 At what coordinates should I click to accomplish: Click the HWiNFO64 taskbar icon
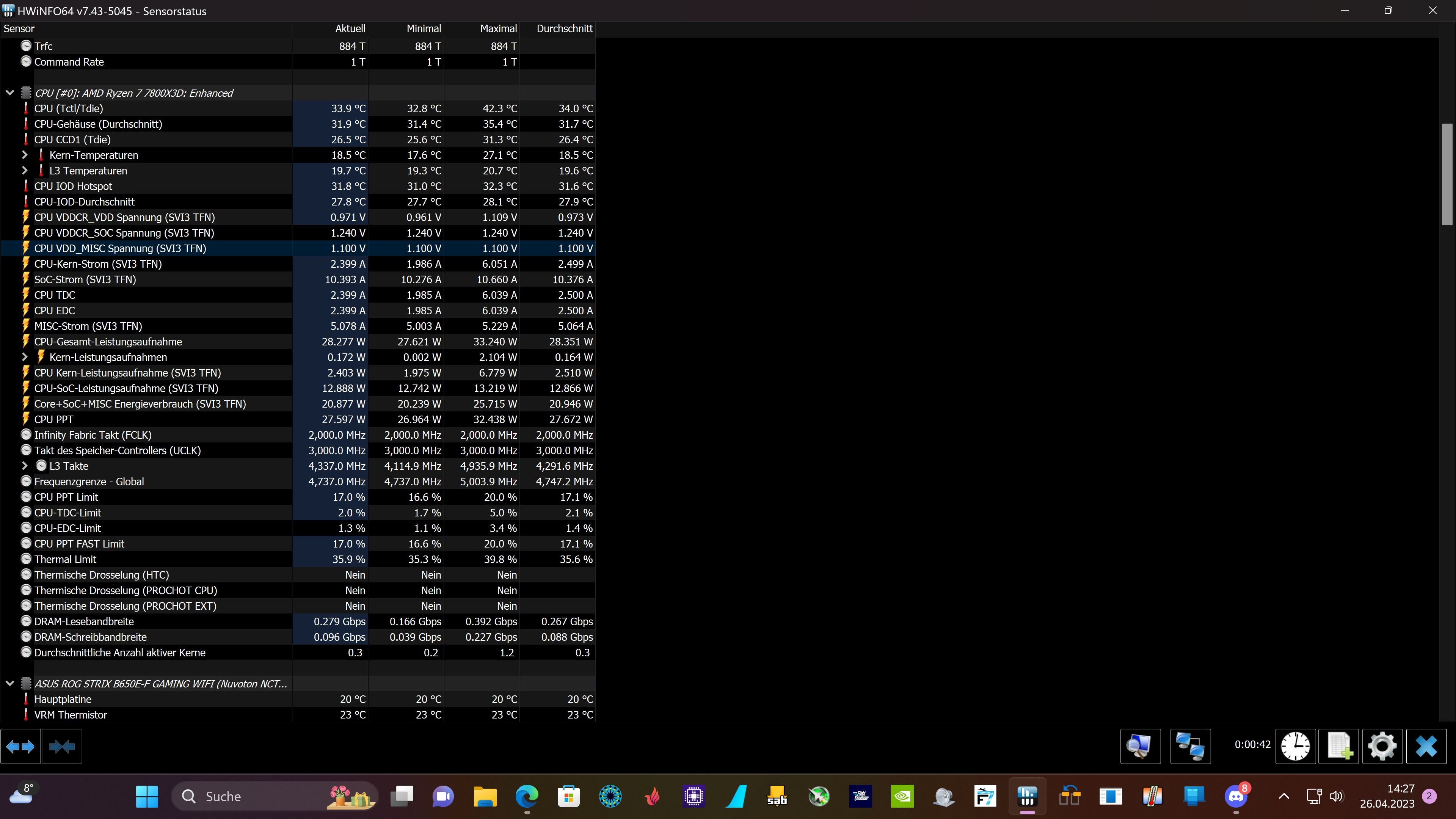pyautogui.click(x=1027, y=796)
